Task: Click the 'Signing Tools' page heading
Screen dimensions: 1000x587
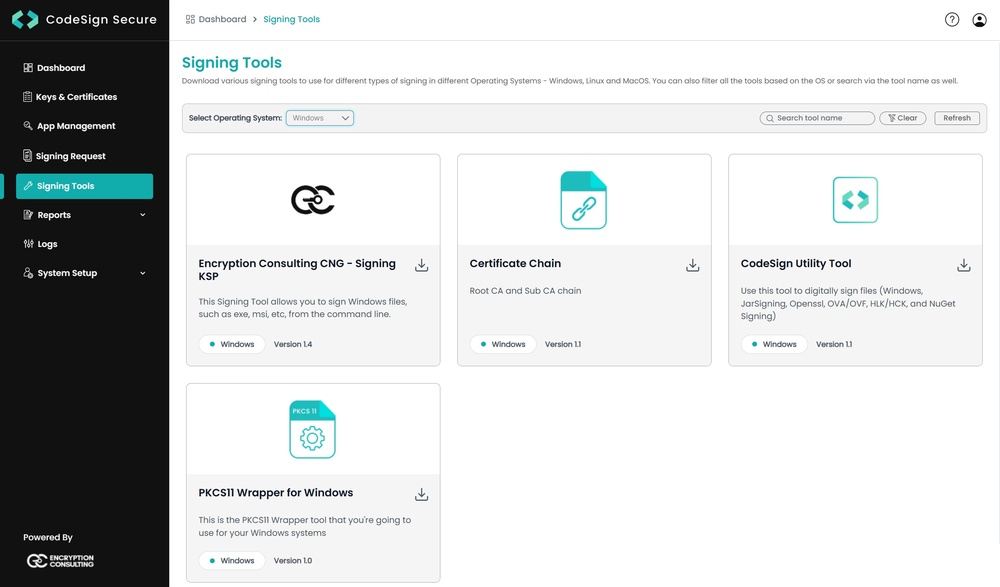Action: pyautogui.click(x=232, y=63)
